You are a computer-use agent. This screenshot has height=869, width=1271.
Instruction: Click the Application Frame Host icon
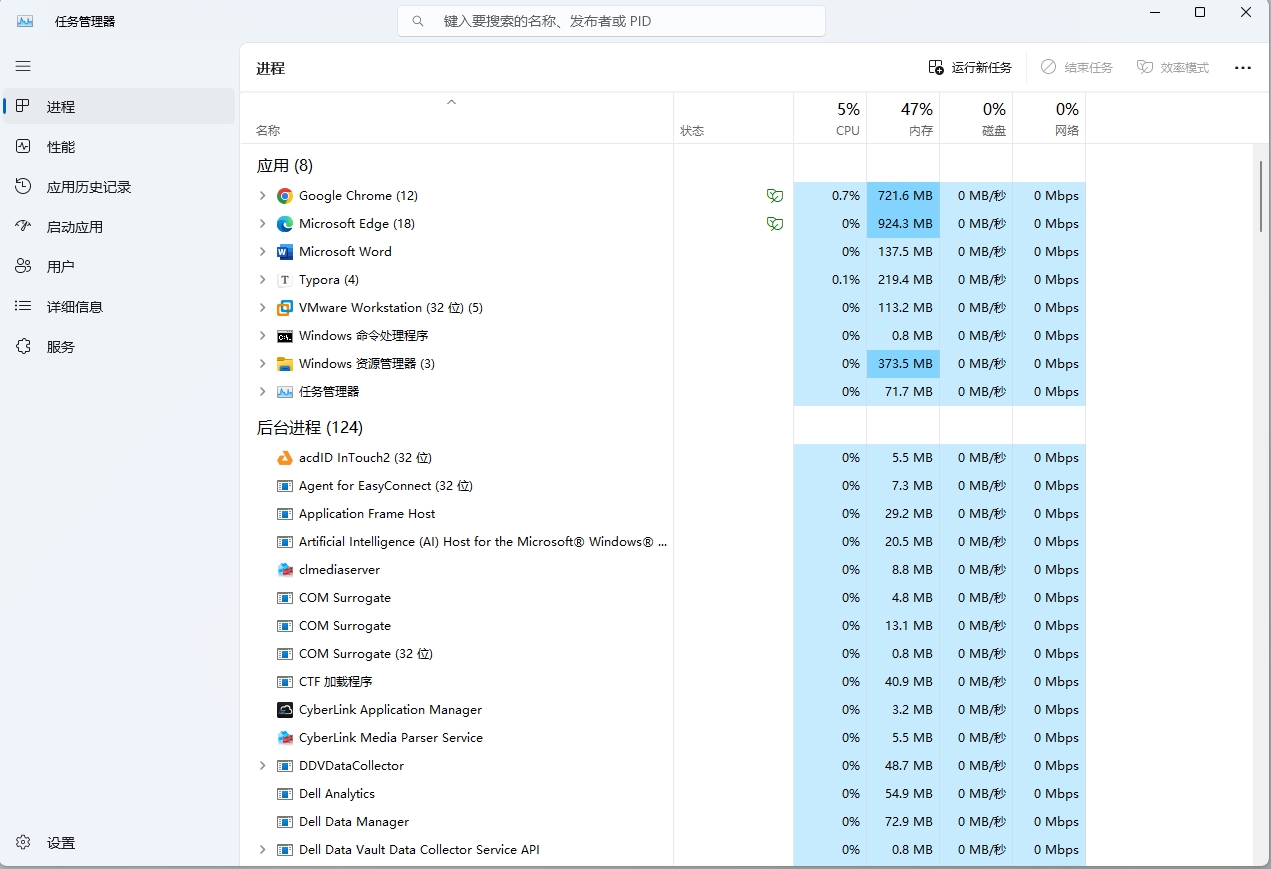point(285,514)
